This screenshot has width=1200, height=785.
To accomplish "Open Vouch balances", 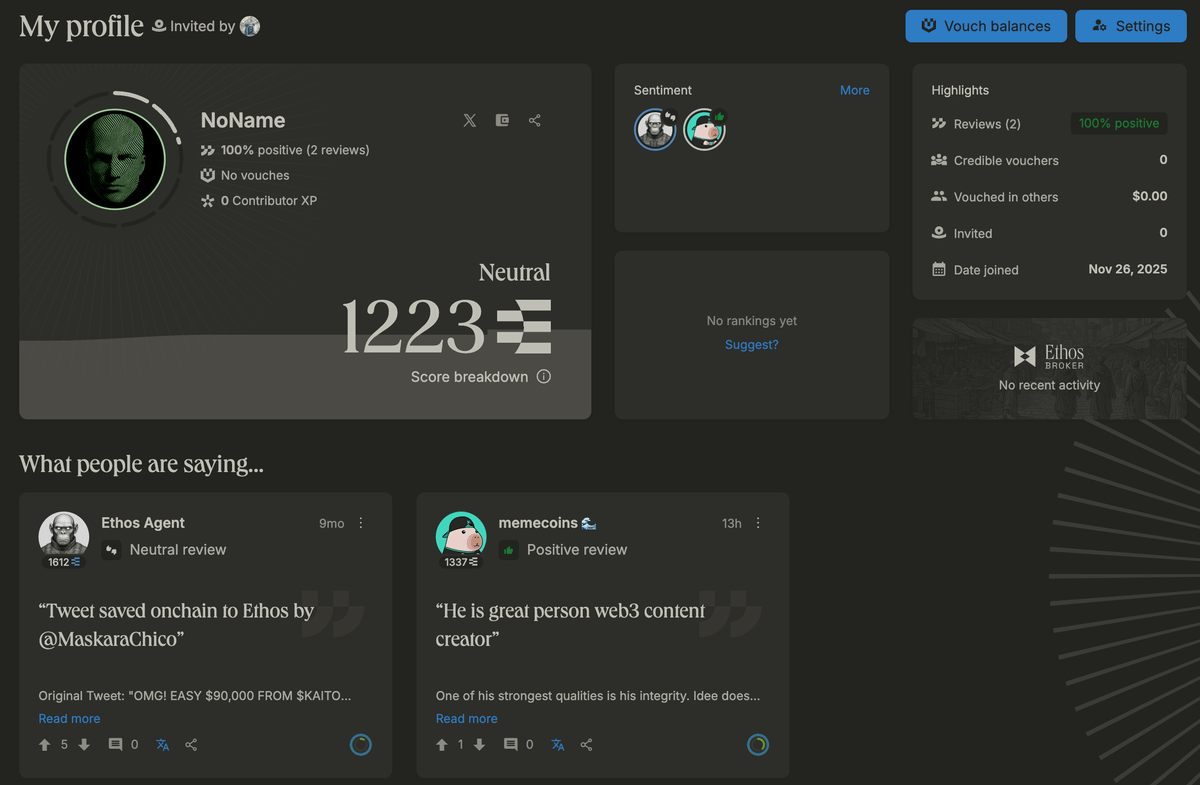I will pos(986,26).
